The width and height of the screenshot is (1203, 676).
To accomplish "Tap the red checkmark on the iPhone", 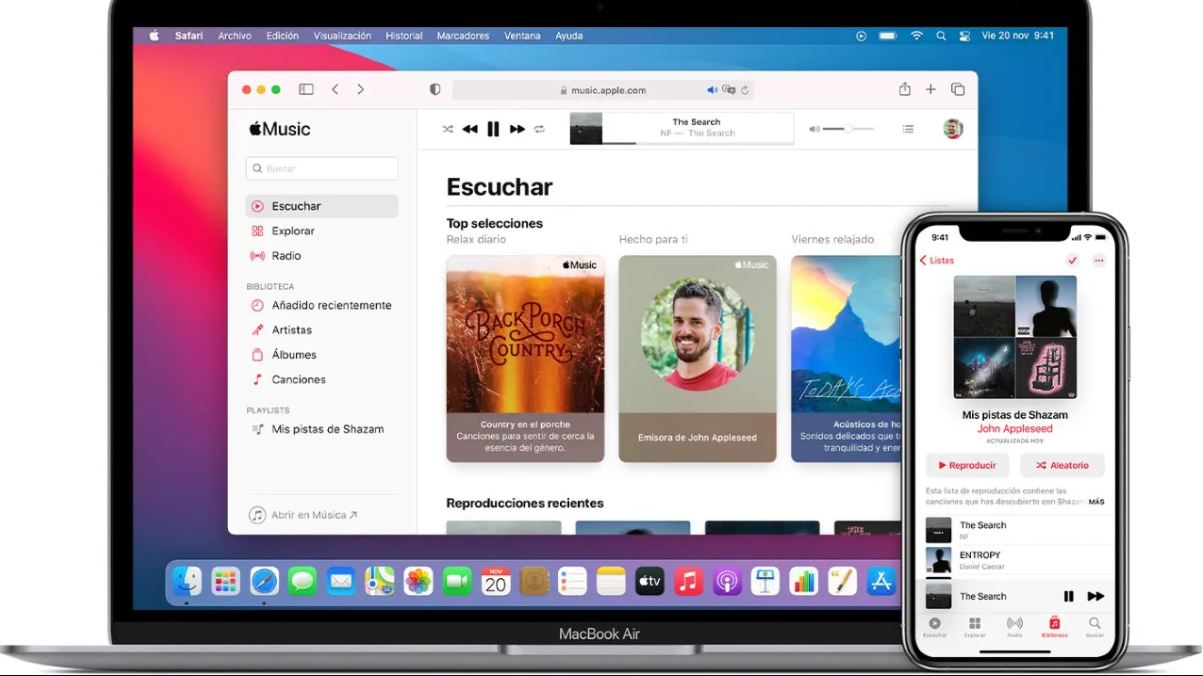I will (x=1073, y=260).
